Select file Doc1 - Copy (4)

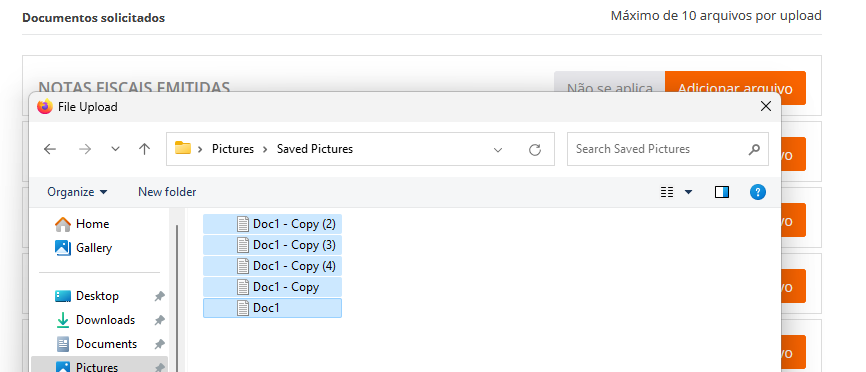[272, 266]
